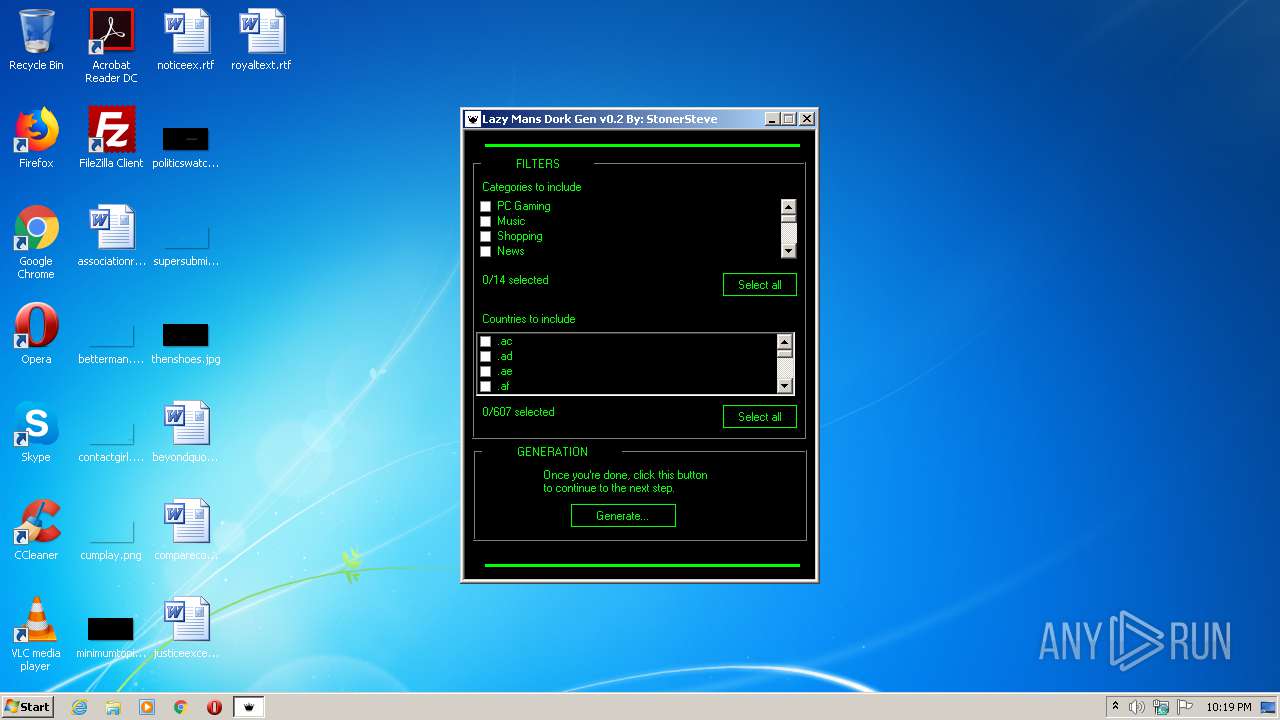This screenshot has height=720, width=1280.
Task: Open the FileZilla Client shortcut
Action: point(111,138)
